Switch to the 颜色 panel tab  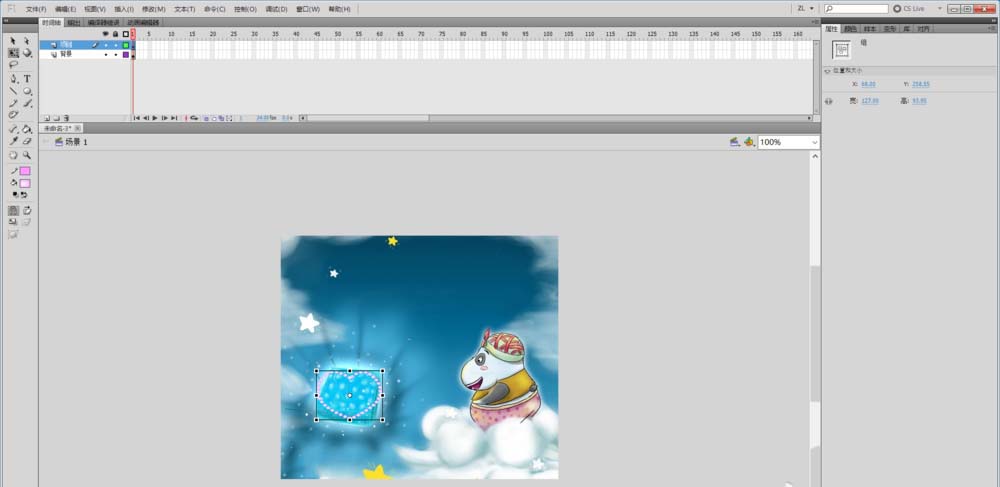coord(850,29)
